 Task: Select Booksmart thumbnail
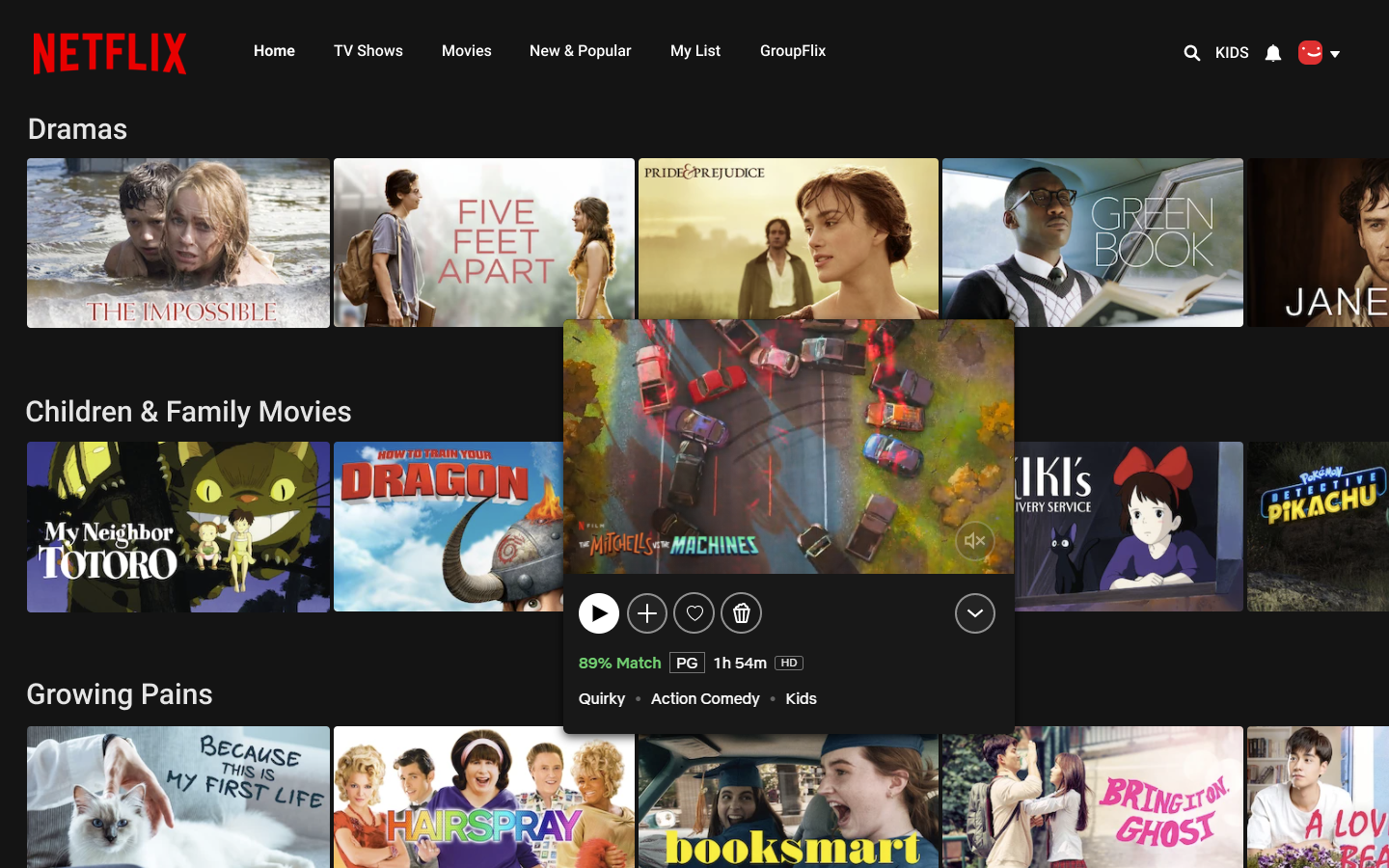(x=788, y=801)
